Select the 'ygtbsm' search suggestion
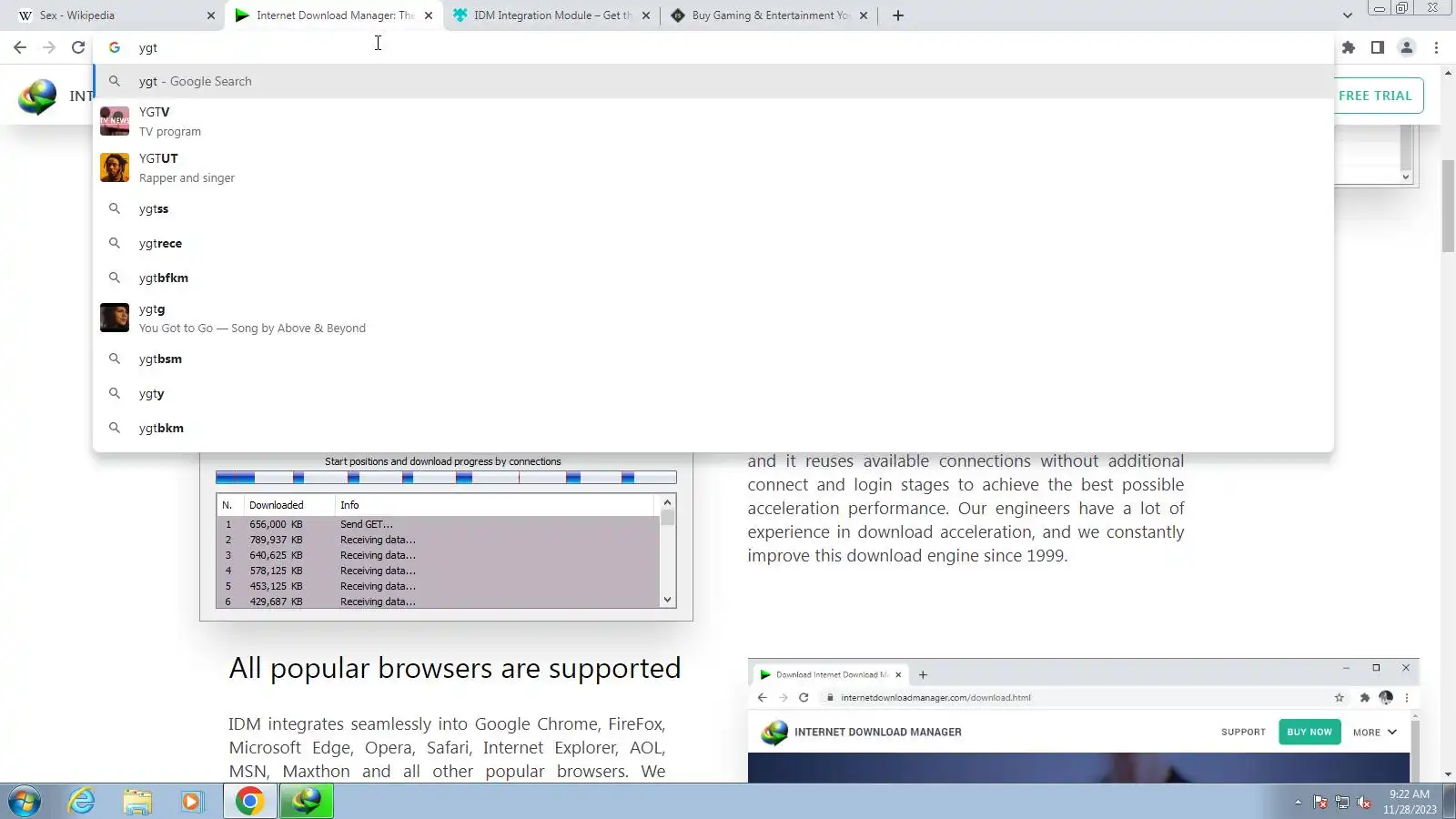 [x=713, y=359]
